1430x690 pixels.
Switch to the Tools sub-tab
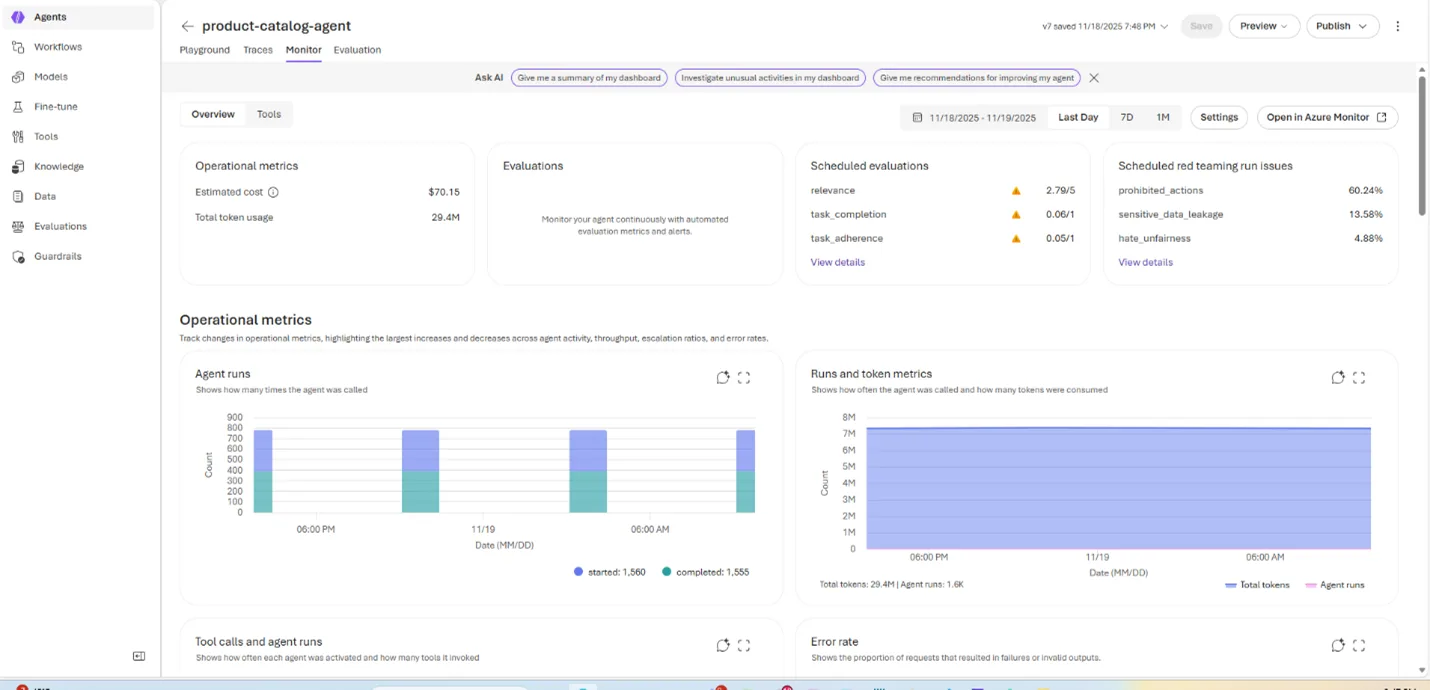[269, 114]
